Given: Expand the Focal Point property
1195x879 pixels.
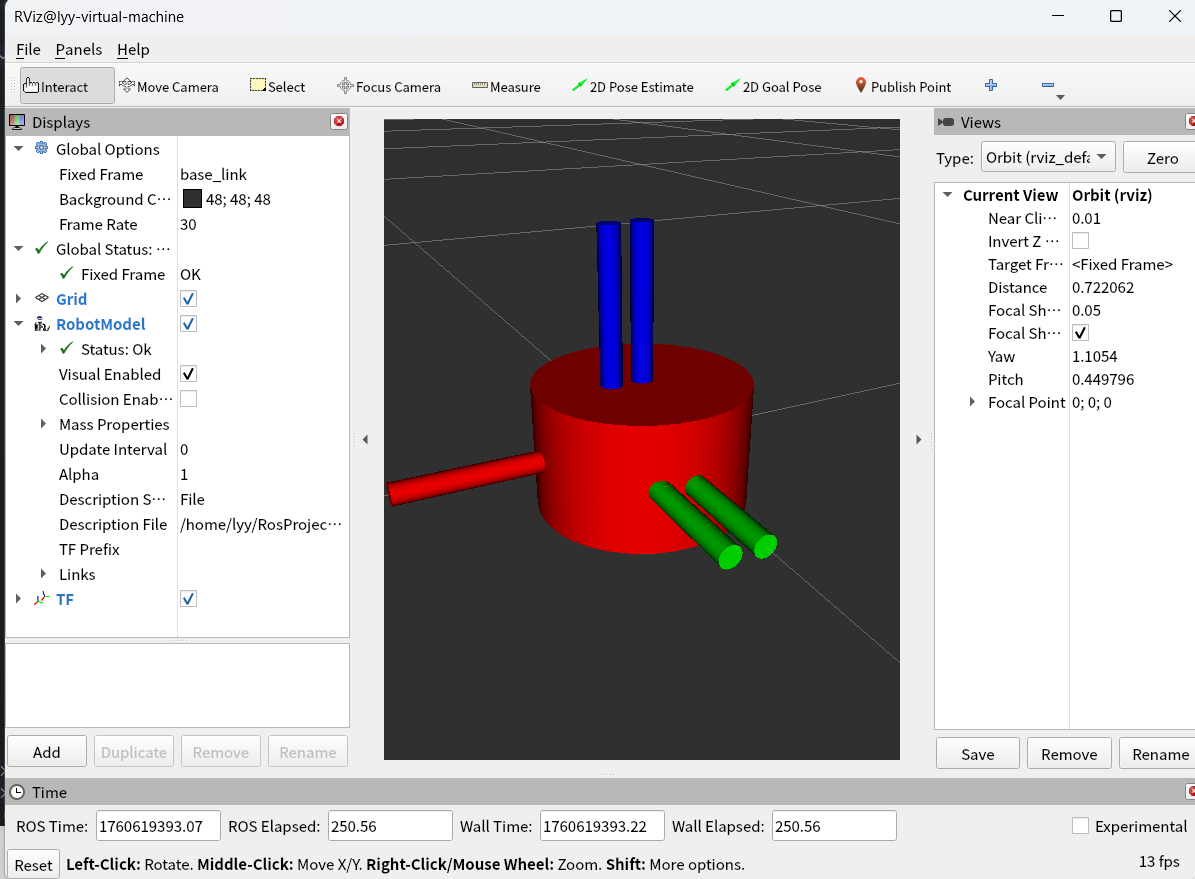Looking at the screenshot, I should click(972, 402).
